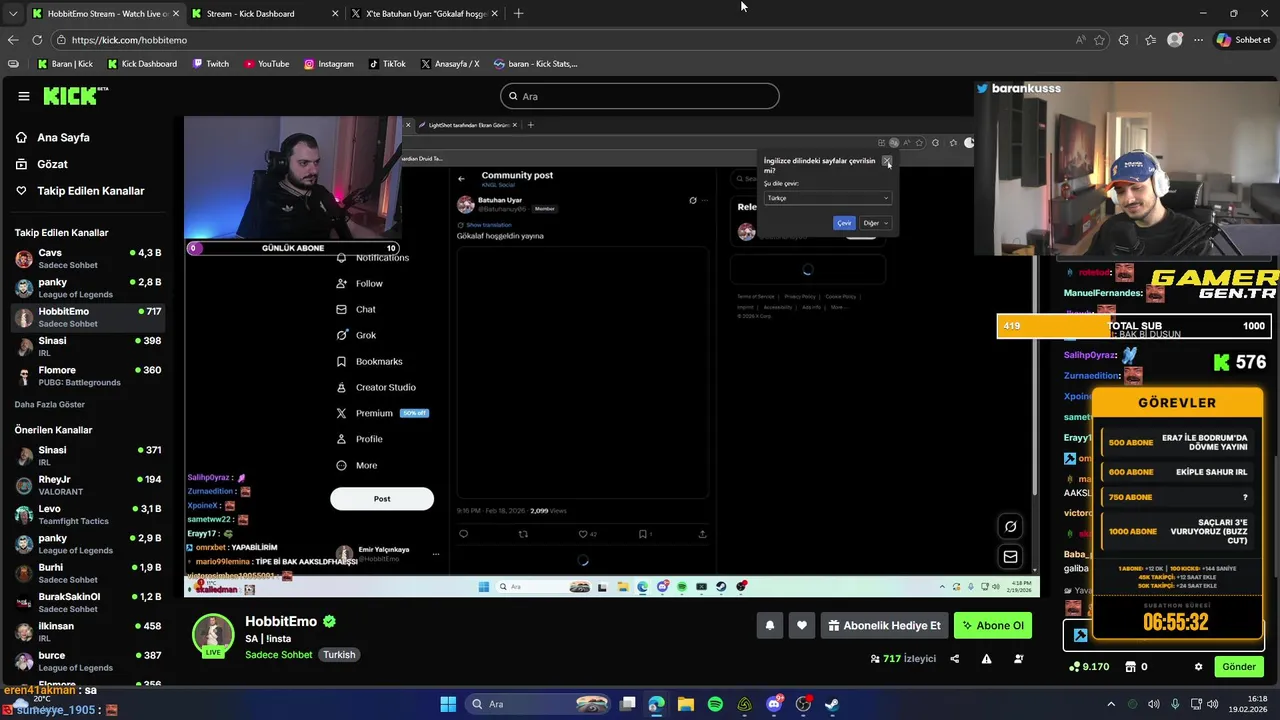Screen dimensions: 1280x720
Task: Switch to X'te Batuhan Uyar tab
Action: click(x=425, y=14)
